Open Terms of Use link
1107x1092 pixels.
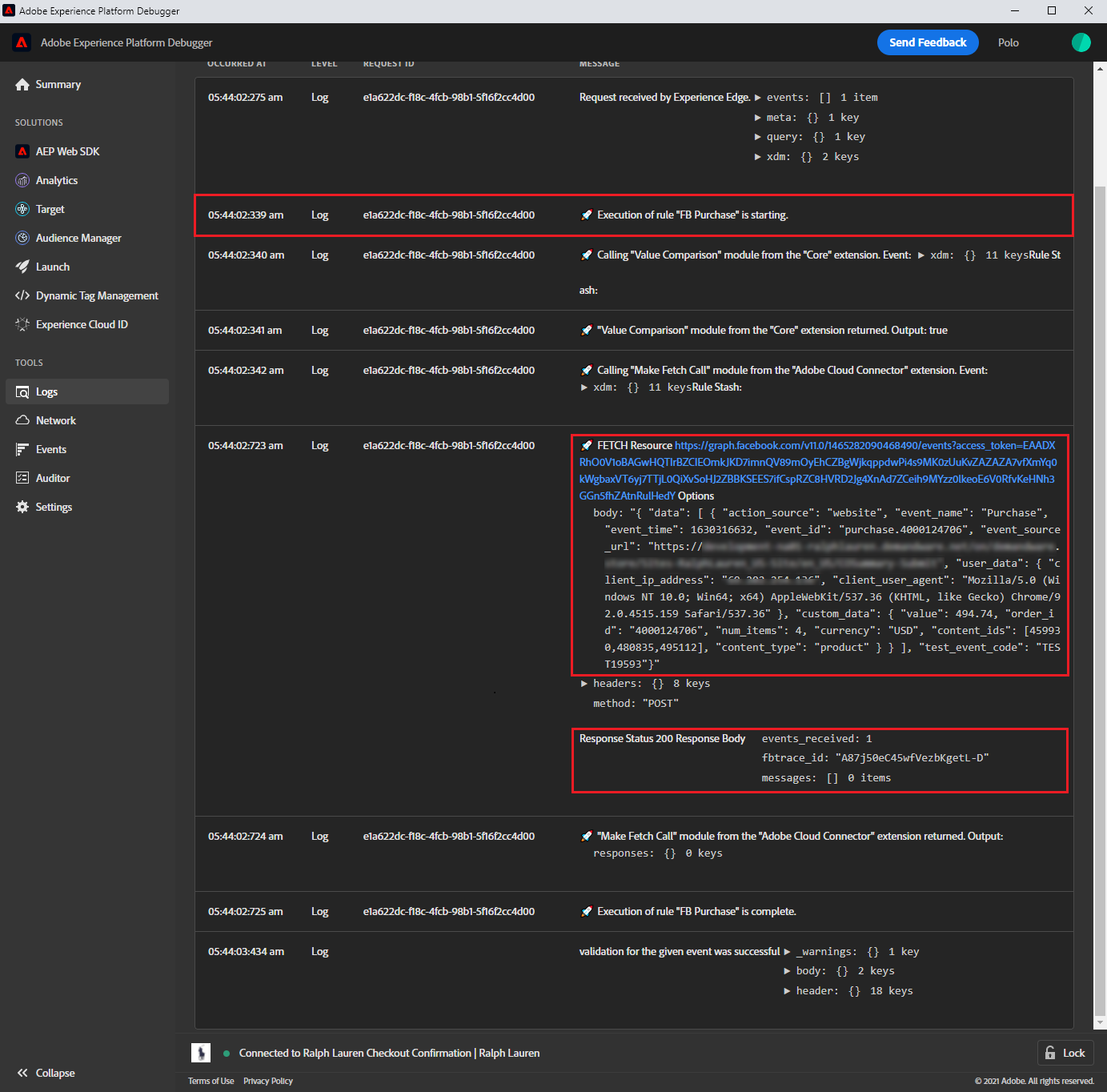pyautogui.click(x=211, y=1081)
